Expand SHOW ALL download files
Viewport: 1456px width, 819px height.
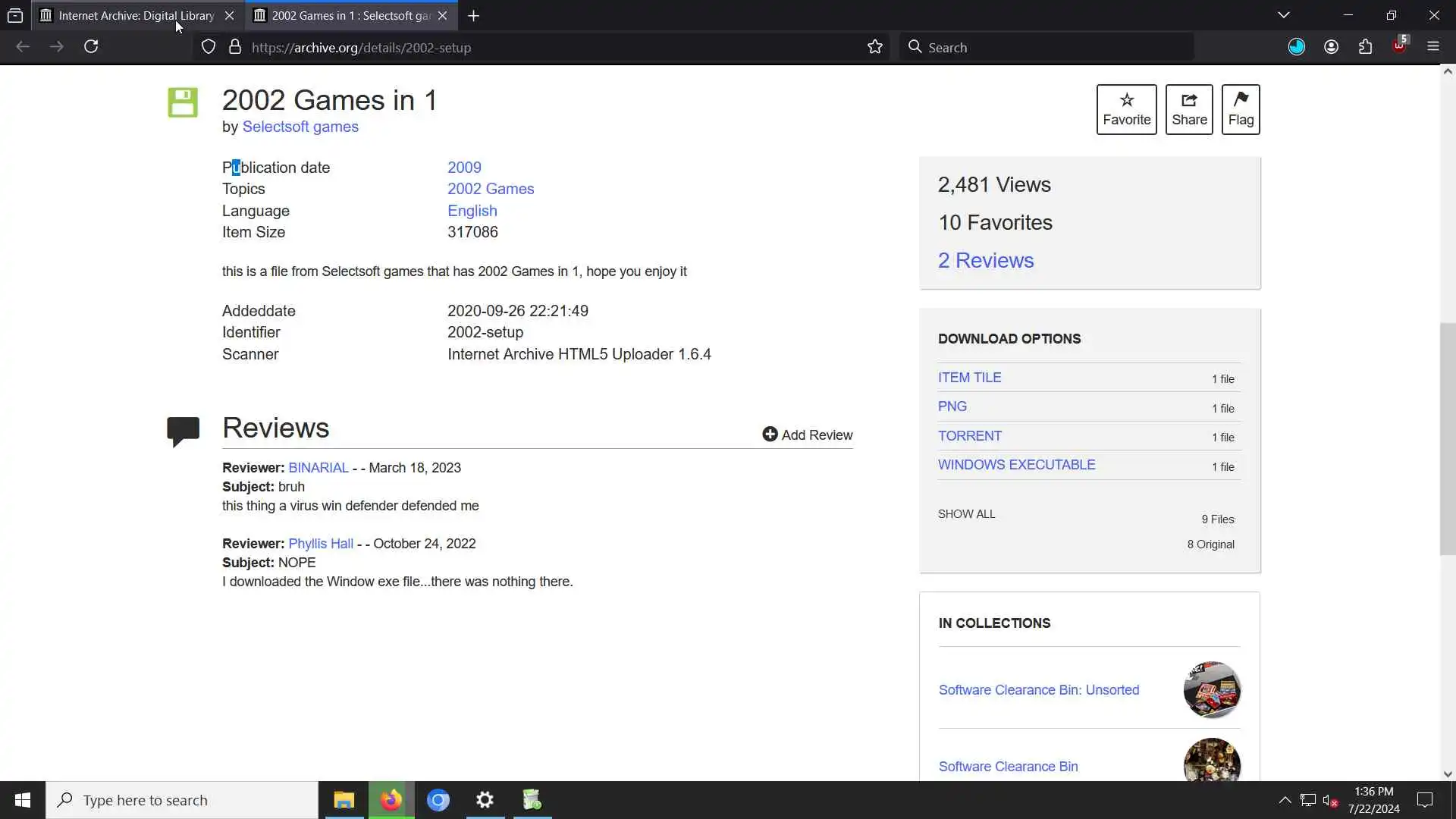966,514
